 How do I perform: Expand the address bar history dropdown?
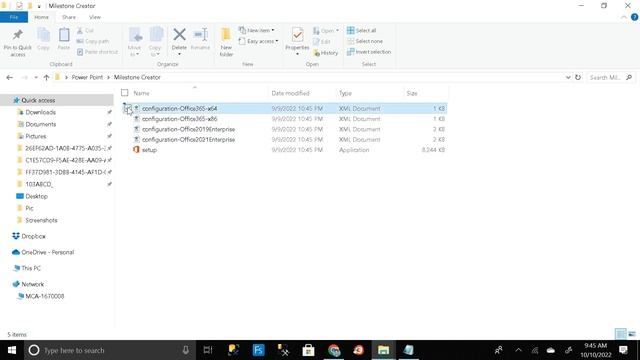tap(568, 77)
